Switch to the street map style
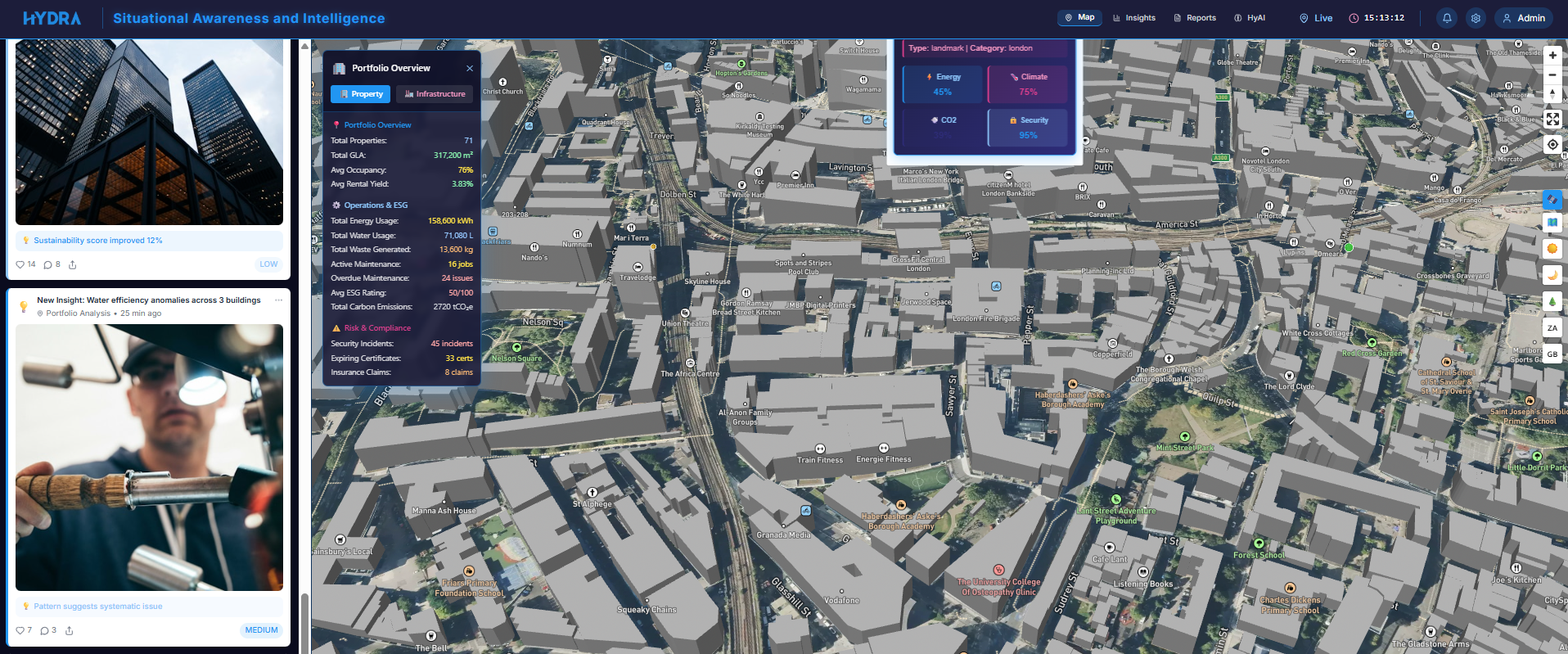The height and width of the screenshot is (654, 1568). (x=1552, y=223)
